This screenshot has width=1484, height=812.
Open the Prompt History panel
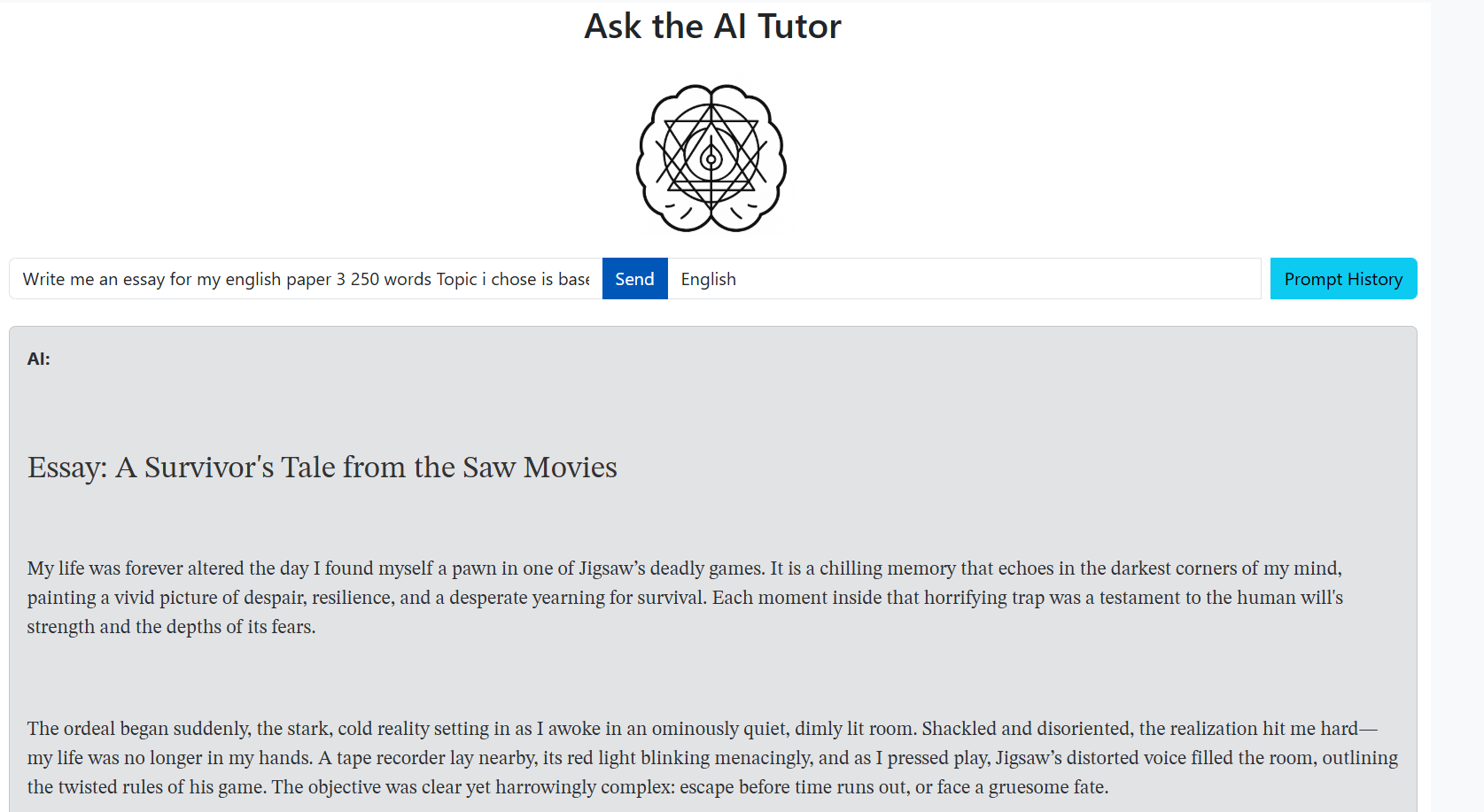[x=1343, y=279]
